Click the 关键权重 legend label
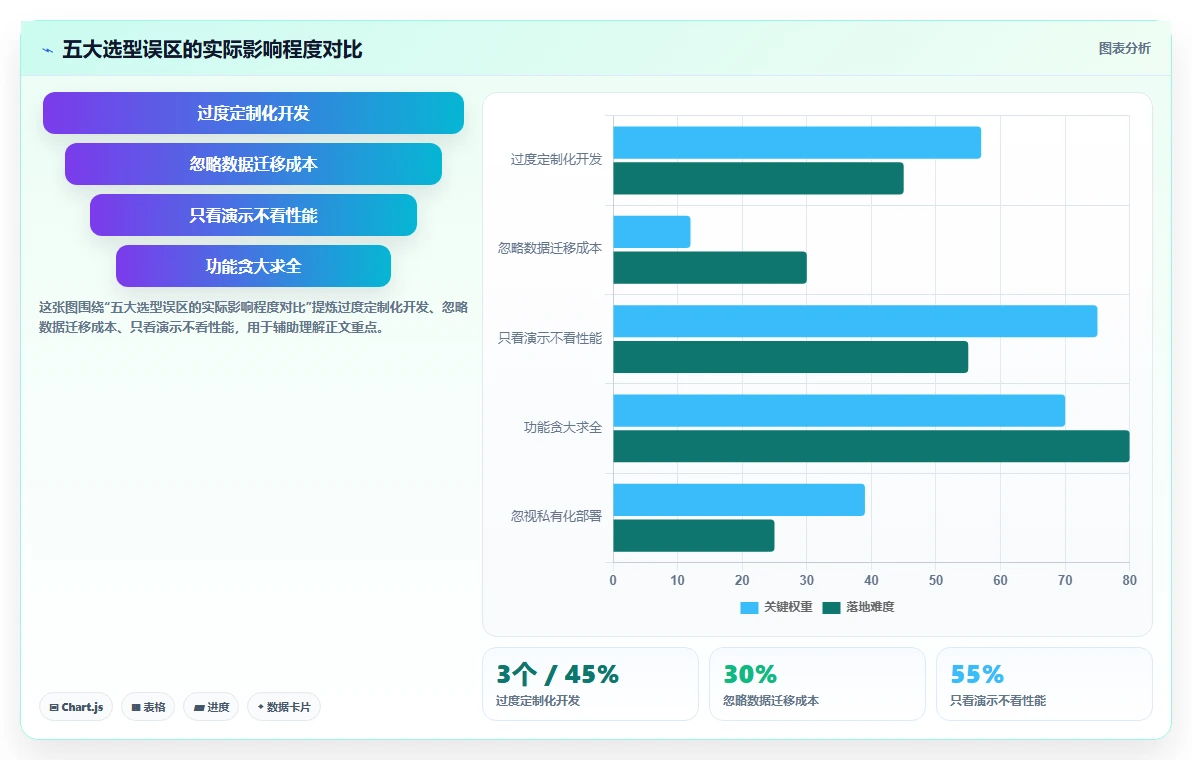The image size is (1192, 760). coord(788,607)
